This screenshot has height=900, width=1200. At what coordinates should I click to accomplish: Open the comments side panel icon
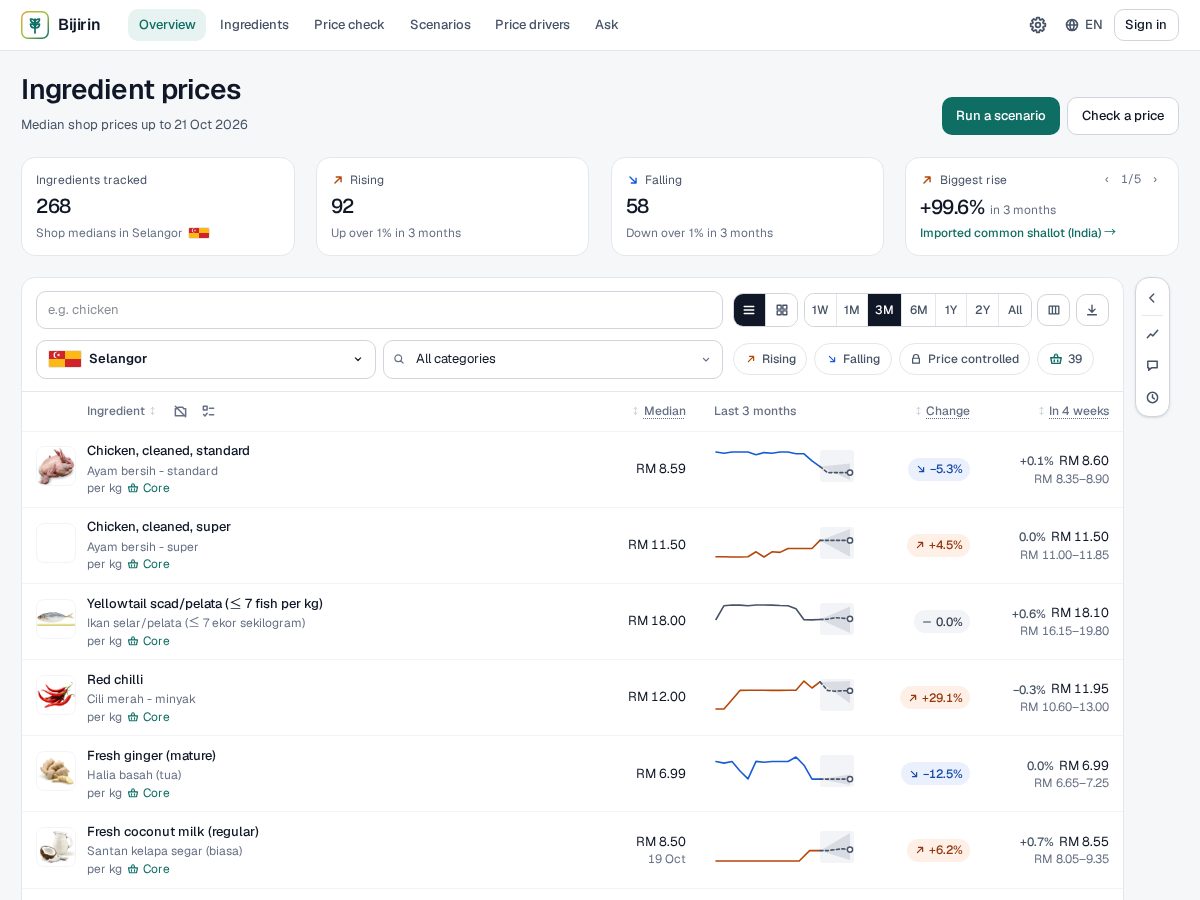1152,366
